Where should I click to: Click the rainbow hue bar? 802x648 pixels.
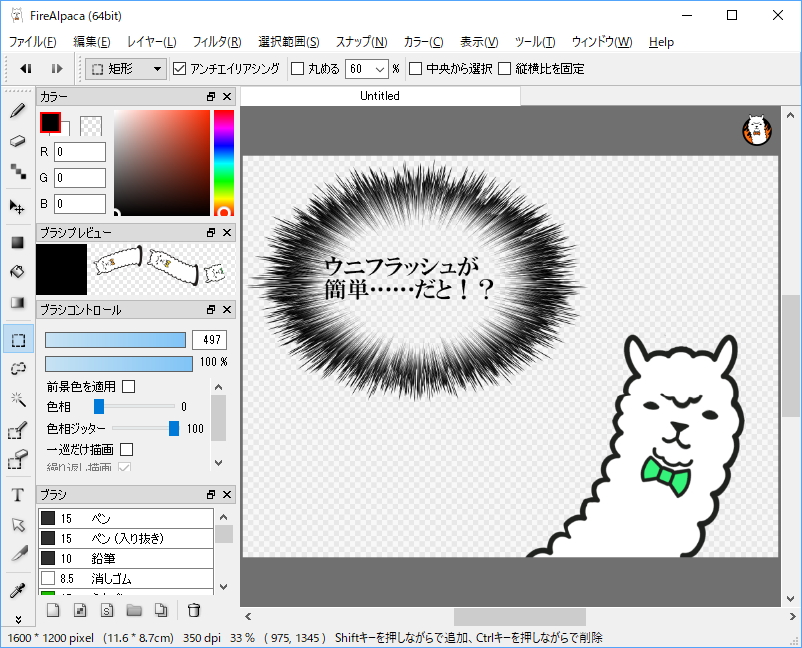point(224,163)
